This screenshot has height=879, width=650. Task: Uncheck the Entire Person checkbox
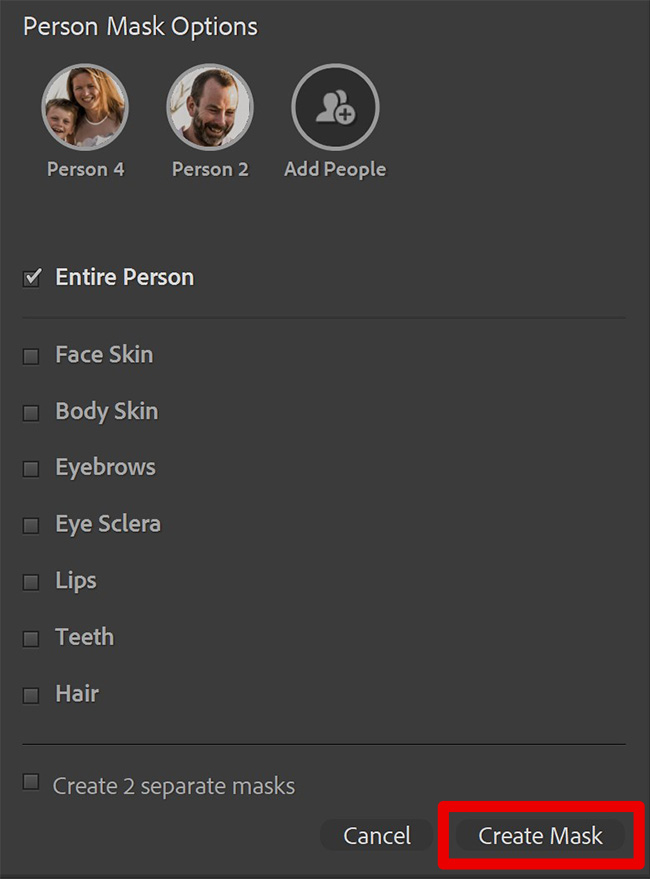point(31,277)
